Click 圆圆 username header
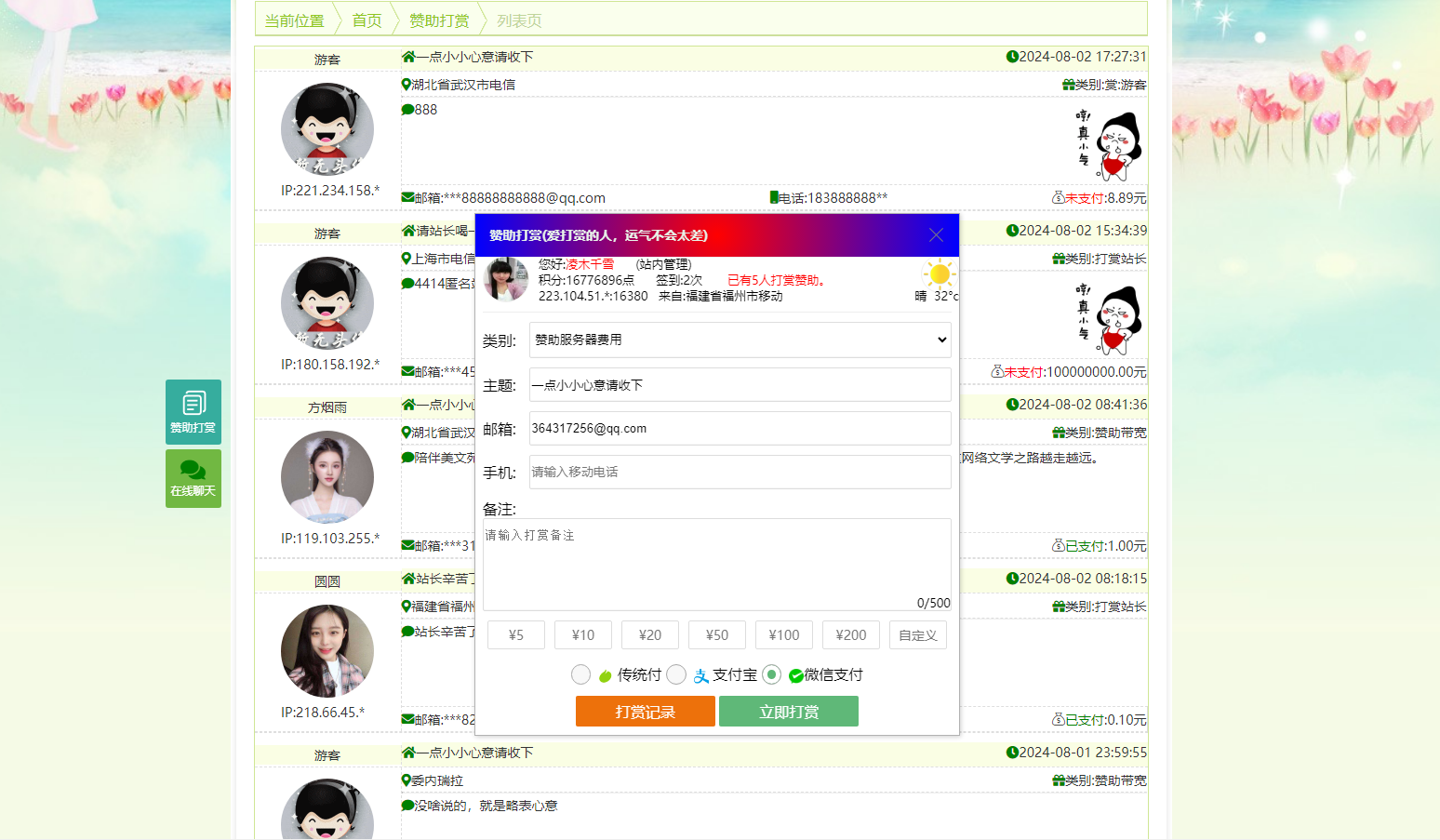The height and width of the screenshot is (840, 1440). 327,581
